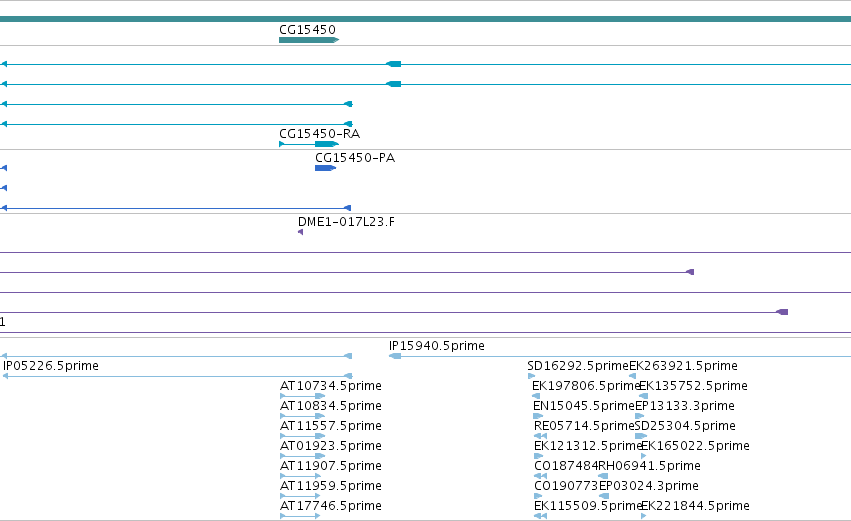851x521 pixels.
Task: Click the CG15450-RA label
Action: tap(320, 134)
